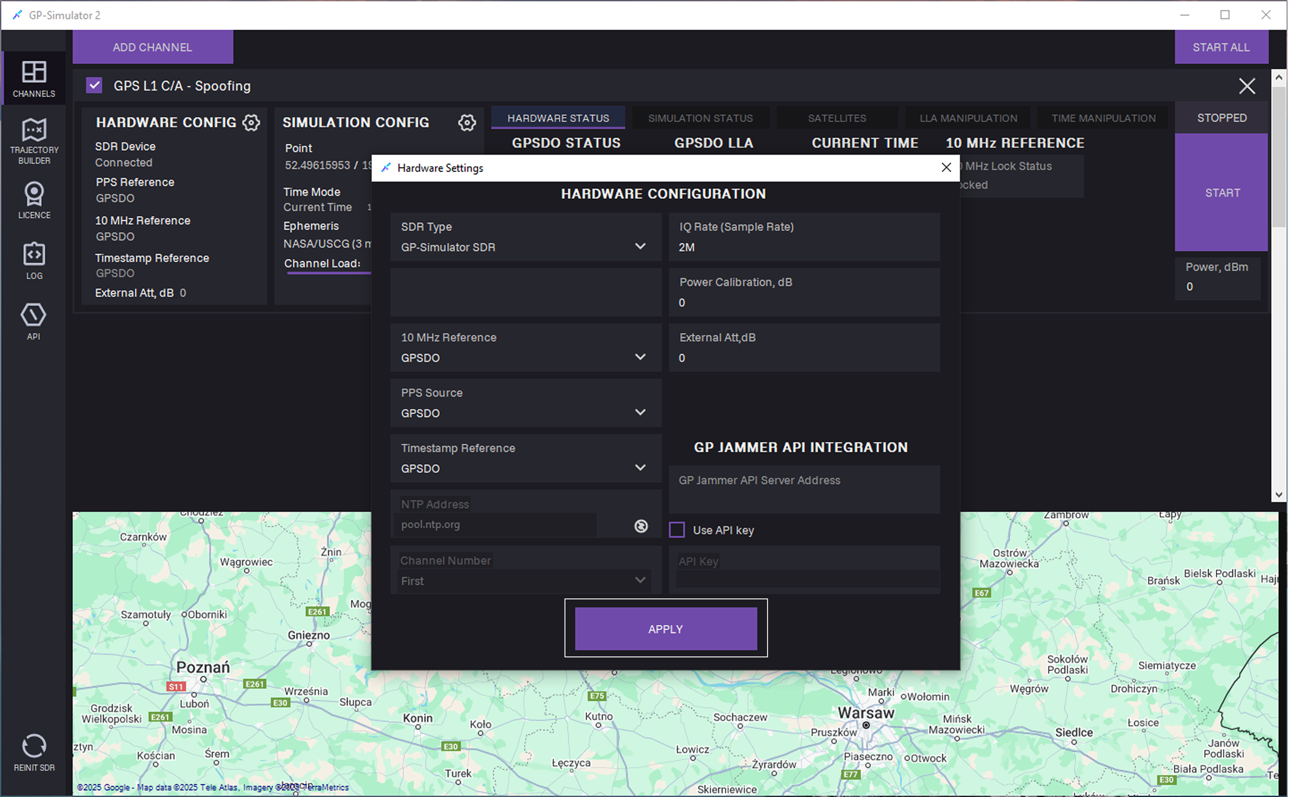Close the GPS L1 C/A channel panel
The width and height of the screenshot is (1295, 797).
pyautogui.click(x=1247, y=86)
